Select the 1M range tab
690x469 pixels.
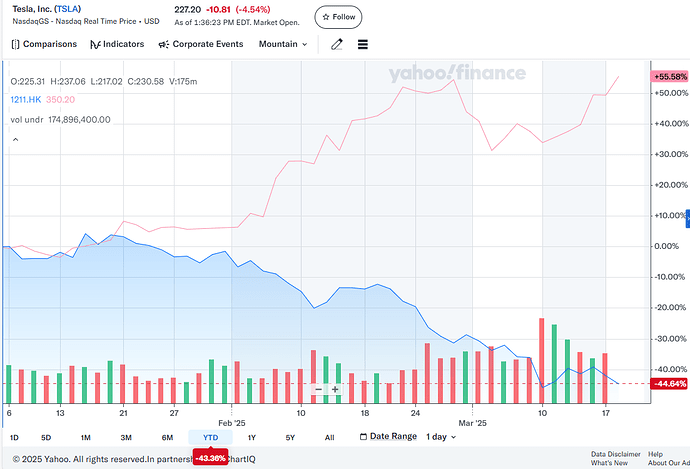pyautogui.click(x=85, y=437)
